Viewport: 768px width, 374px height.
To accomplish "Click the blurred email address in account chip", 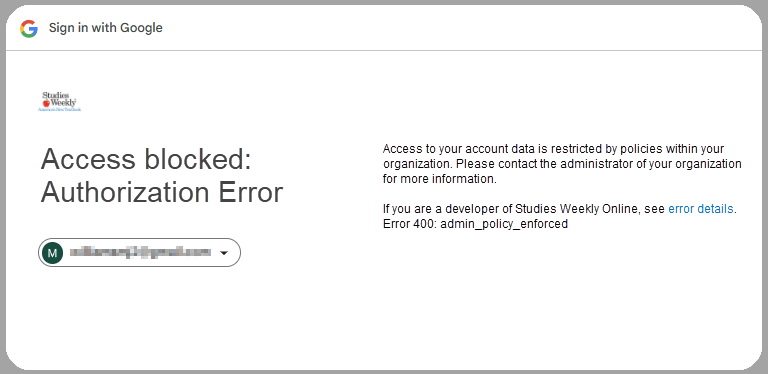I will [x=140, y=253].
